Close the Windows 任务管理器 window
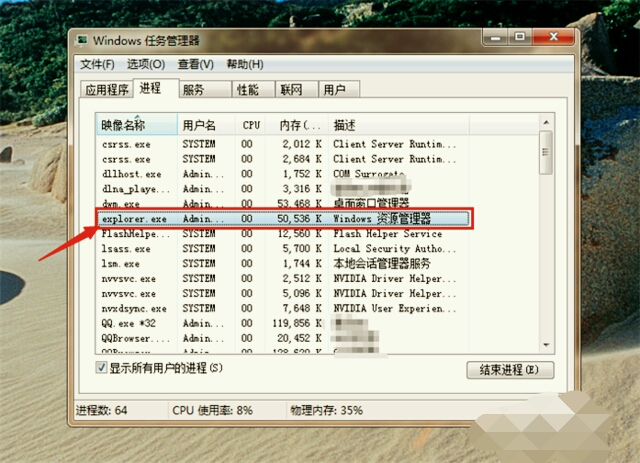640x463 pixels. [x=553, y=38]
